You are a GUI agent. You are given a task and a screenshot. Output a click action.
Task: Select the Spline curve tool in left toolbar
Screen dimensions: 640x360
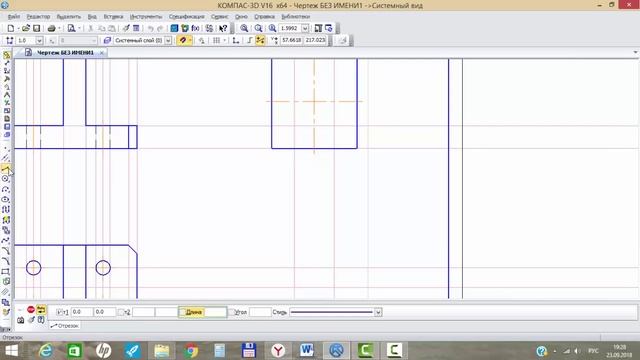(x=5, y=241)
